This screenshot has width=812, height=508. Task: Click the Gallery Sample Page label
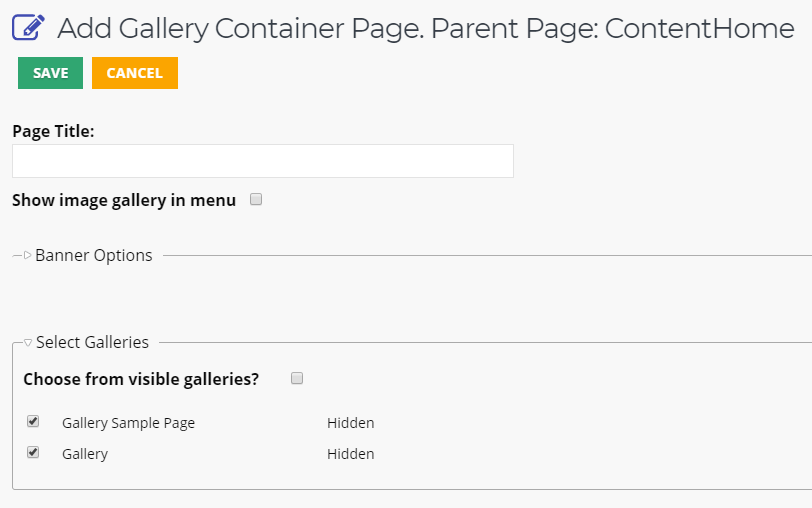pyautogui.click(x=128, y=423)
